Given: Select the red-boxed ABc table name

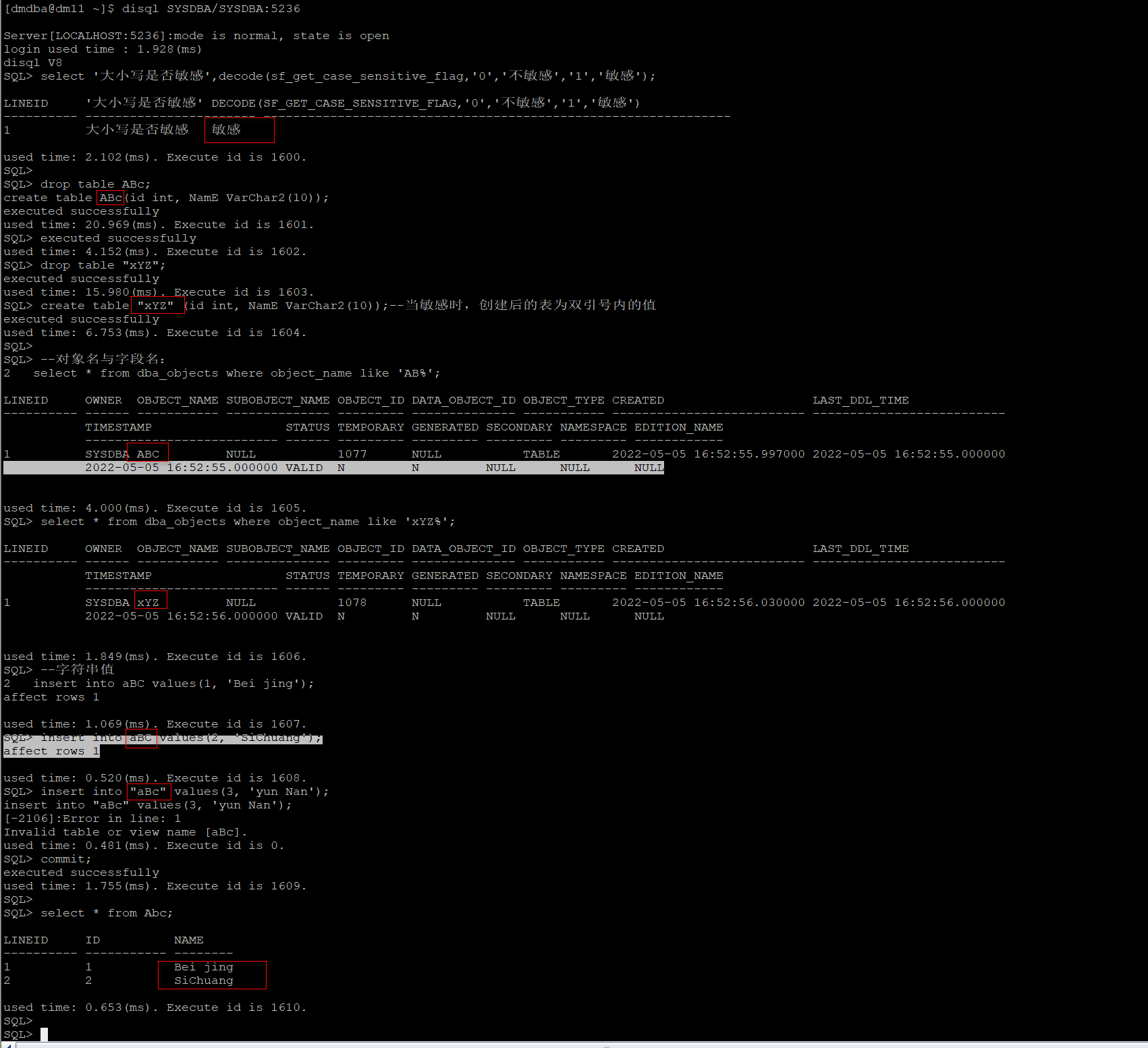Looking at the screenshot, I should click(x=110, y=197).
